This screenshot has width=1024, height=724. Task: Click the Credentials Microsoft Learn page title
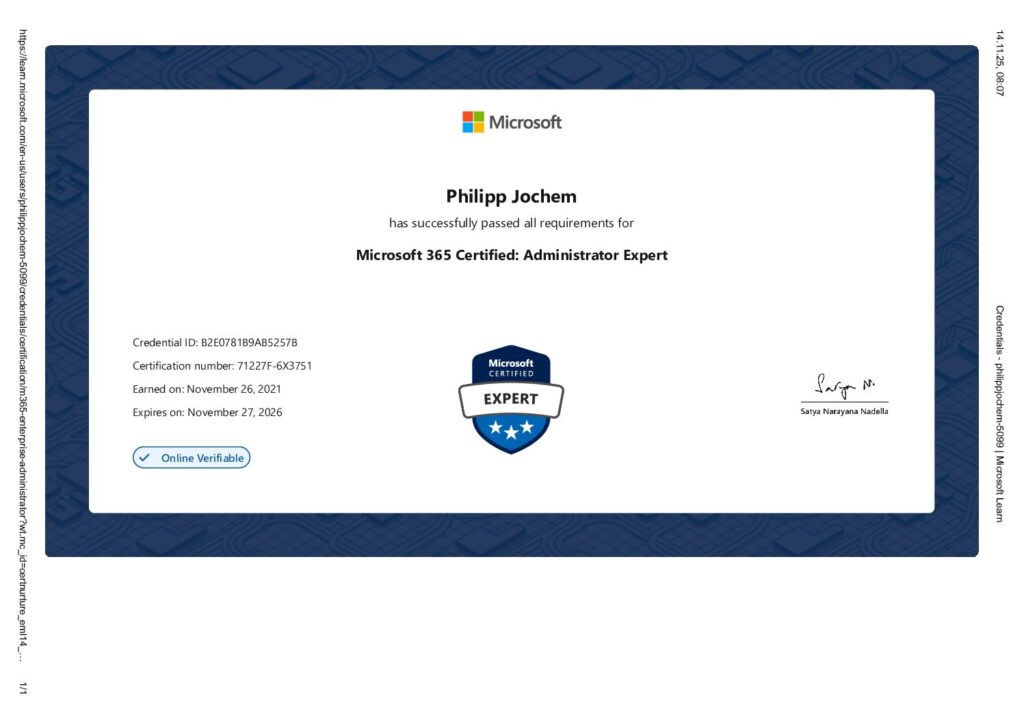[x=999, y=412]
